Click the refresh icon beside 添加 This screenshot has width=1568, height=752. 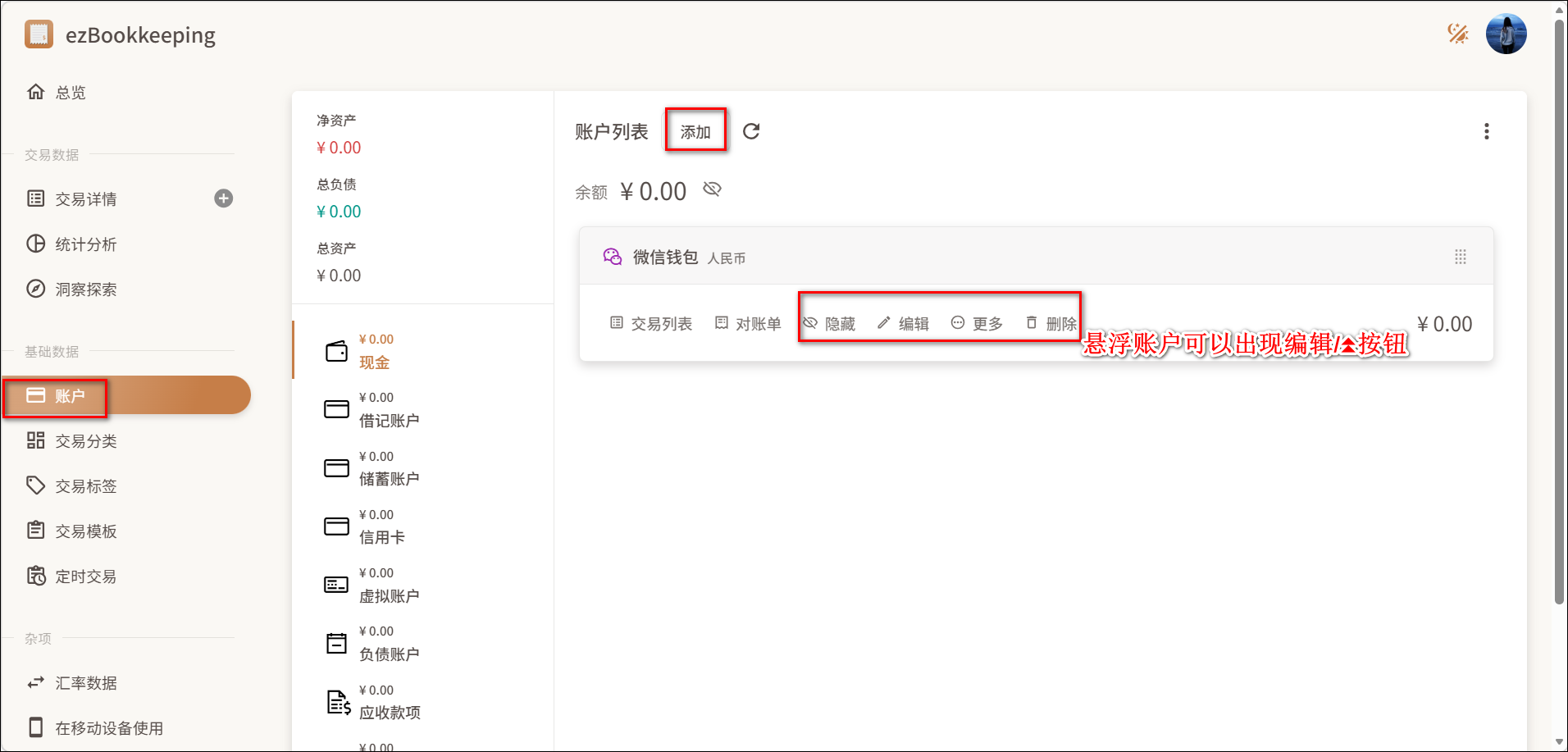(751, 131)
